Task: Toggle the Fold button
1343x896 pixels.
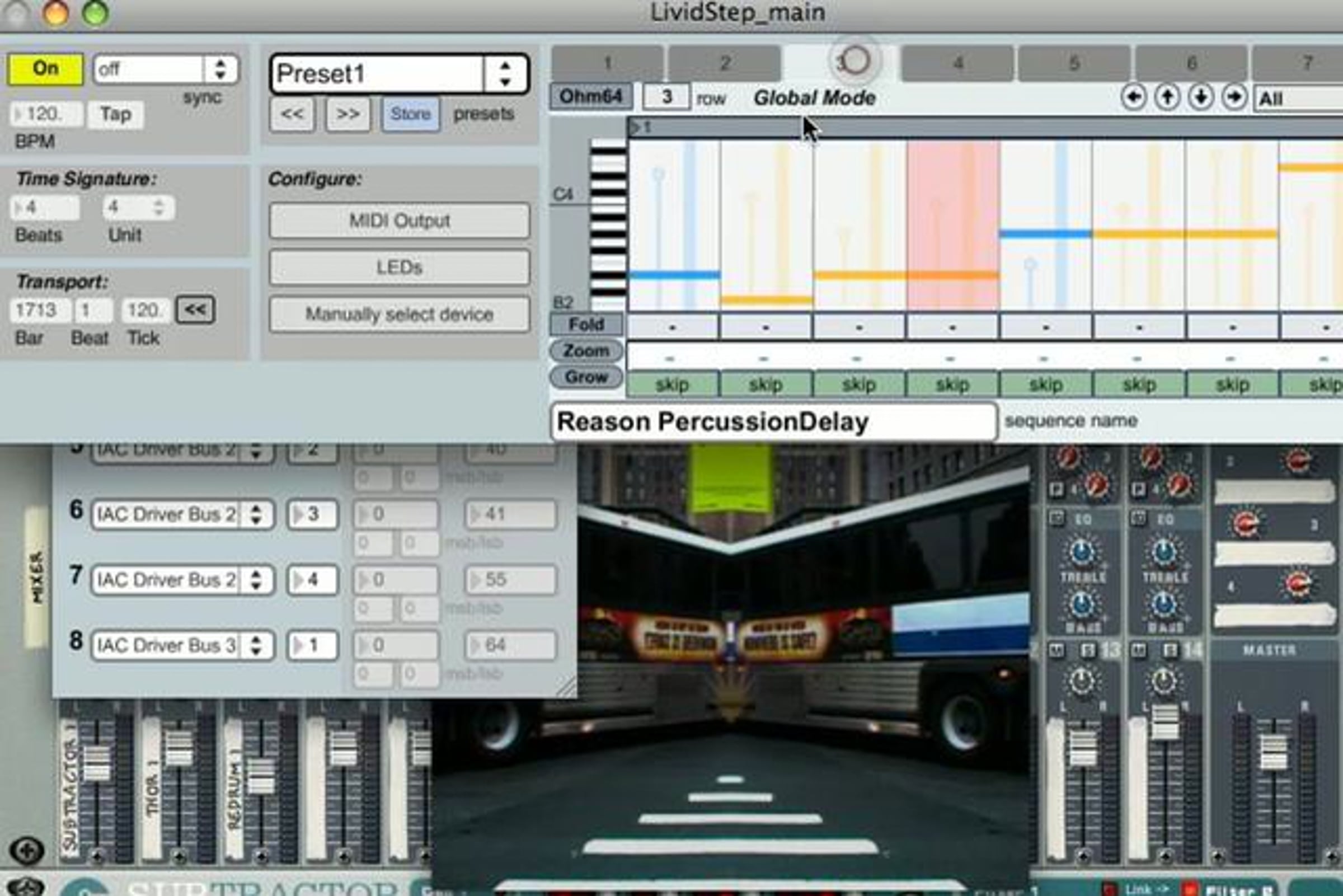Action: click(x=586, y=324)
